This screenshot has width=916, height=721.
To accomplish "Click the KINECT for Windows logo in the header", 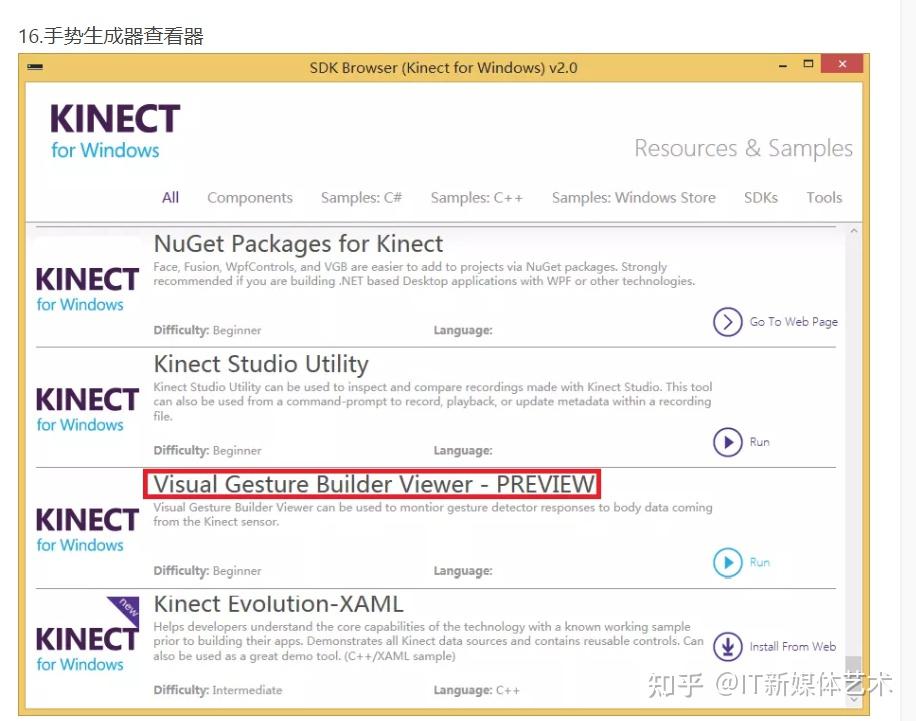I will click(113, 130).
